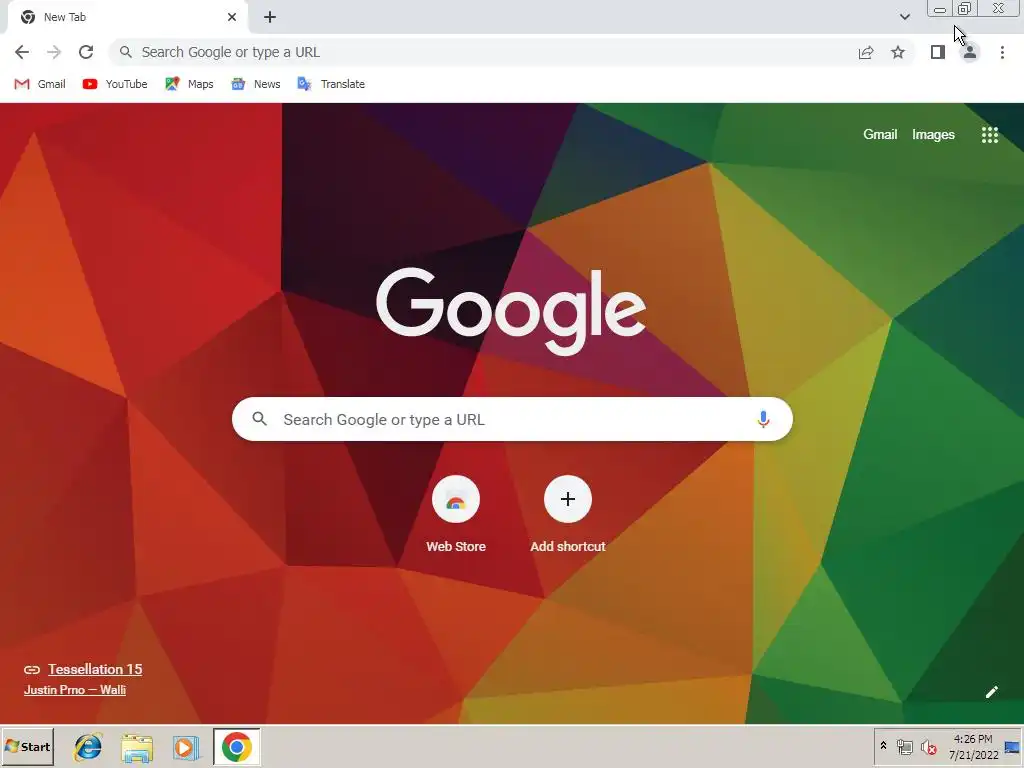Image resolution: width=1024 pixels, height=768 pixels.
Task: Open the Chrome profile avatar
Action: click(x=970, y=52)
